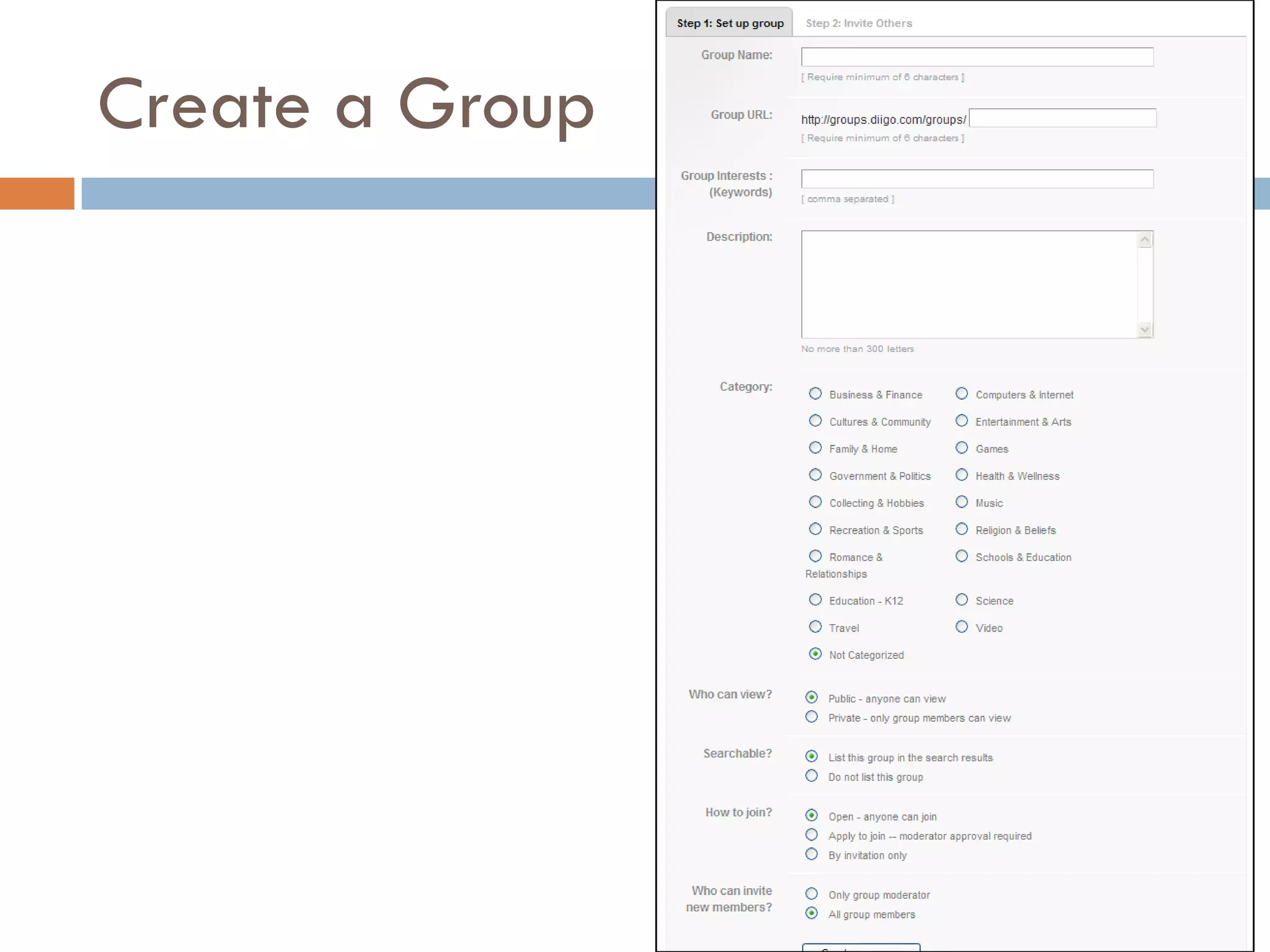Select the Education - K12 radio button
This screenshot has width=1270, height=952.
pyautogui.click(x=815, y=600)
